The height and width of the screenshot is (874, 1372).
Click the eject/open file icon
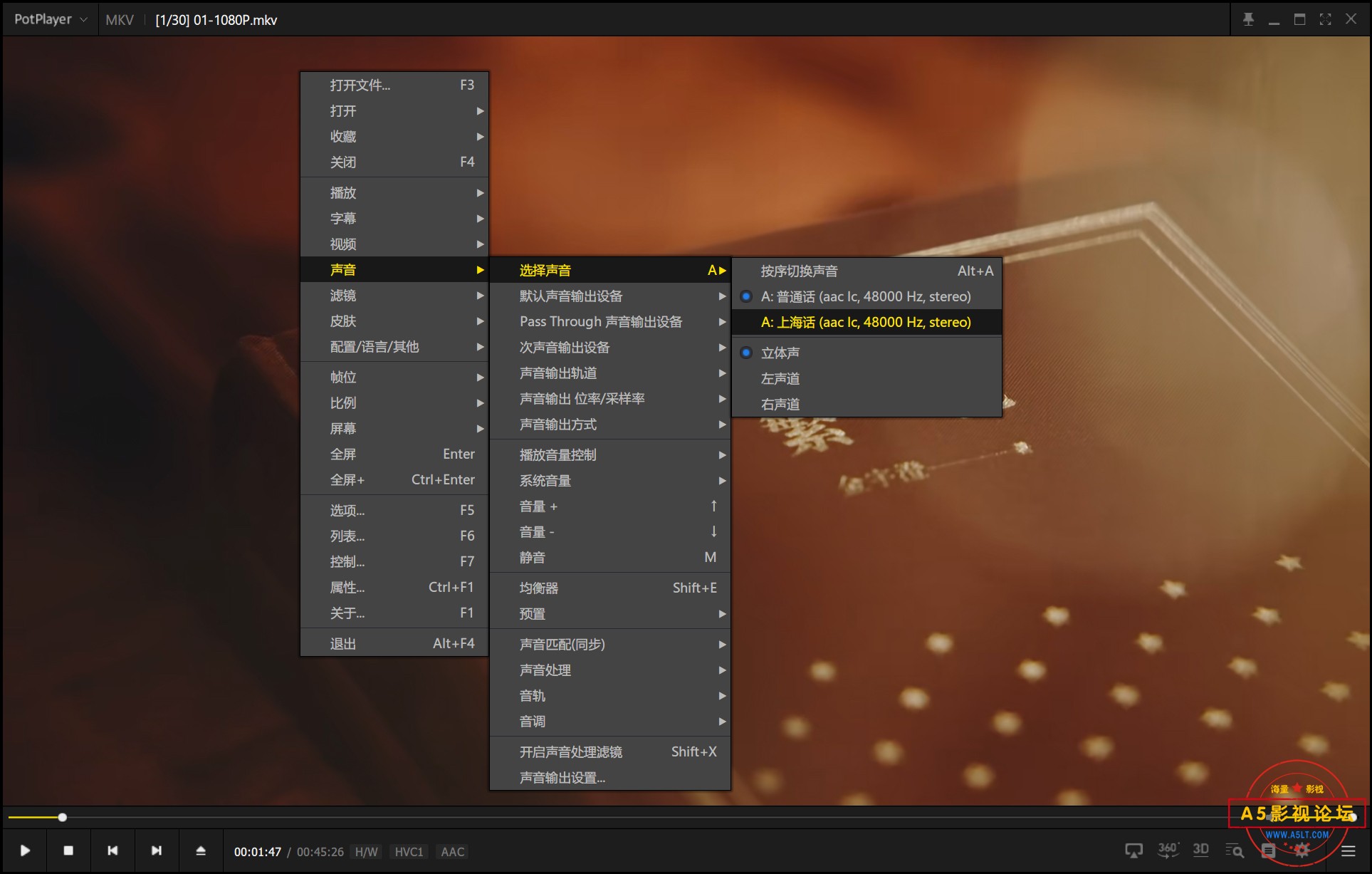point(201,850)
